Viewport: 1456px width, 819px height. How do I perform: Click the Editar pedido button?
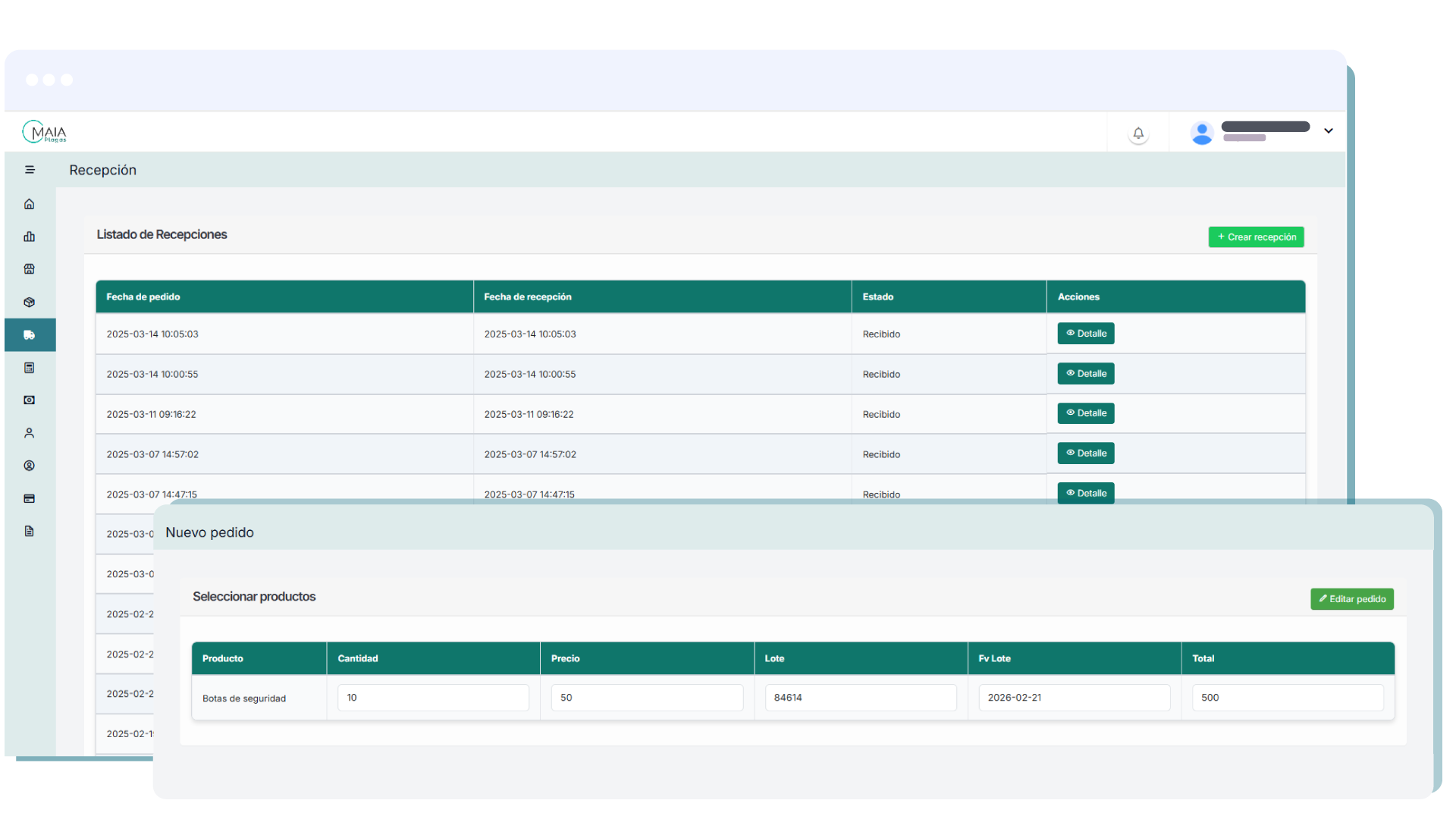(1352, 599)
